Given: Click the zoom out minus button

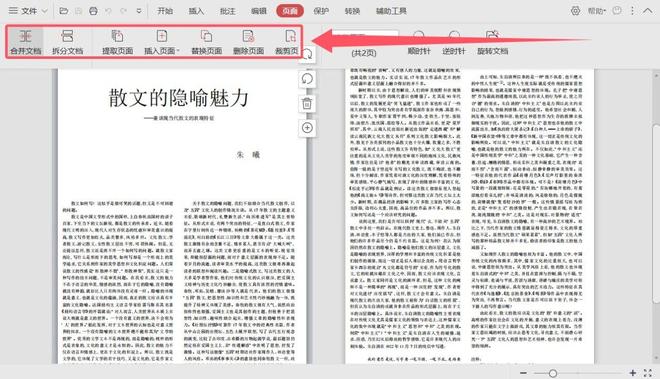Looking at the screenshot, I should point(523,373).
